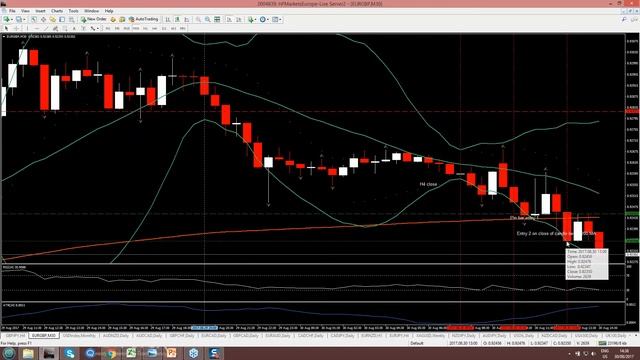The image size is (640, 360).
Task: Select the vertical line drawing tool
Action: click(27, 28)
